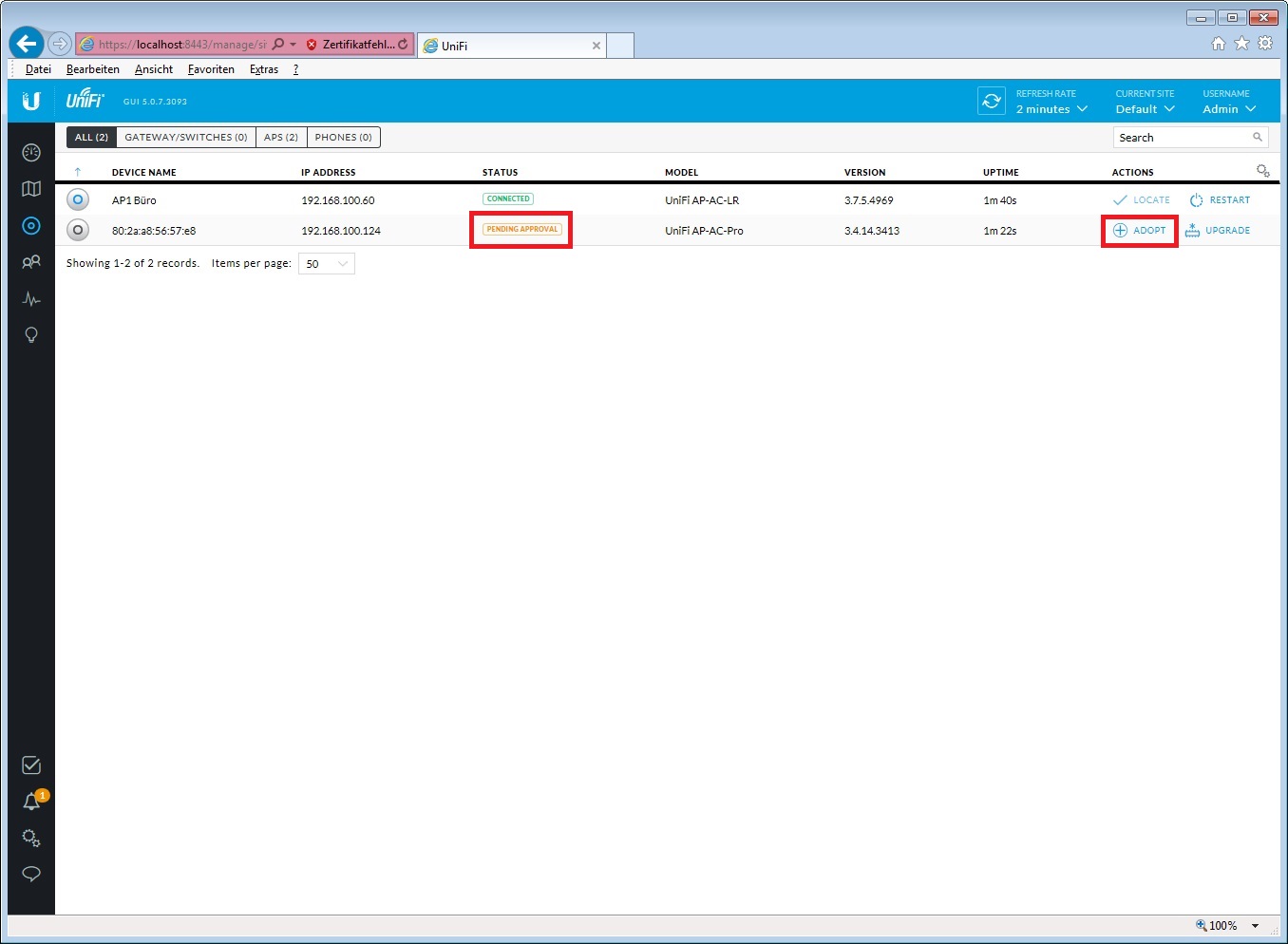Open the Devices sidebar icon
Viewport: 1288px width, 944px height.
coord(31,226)
